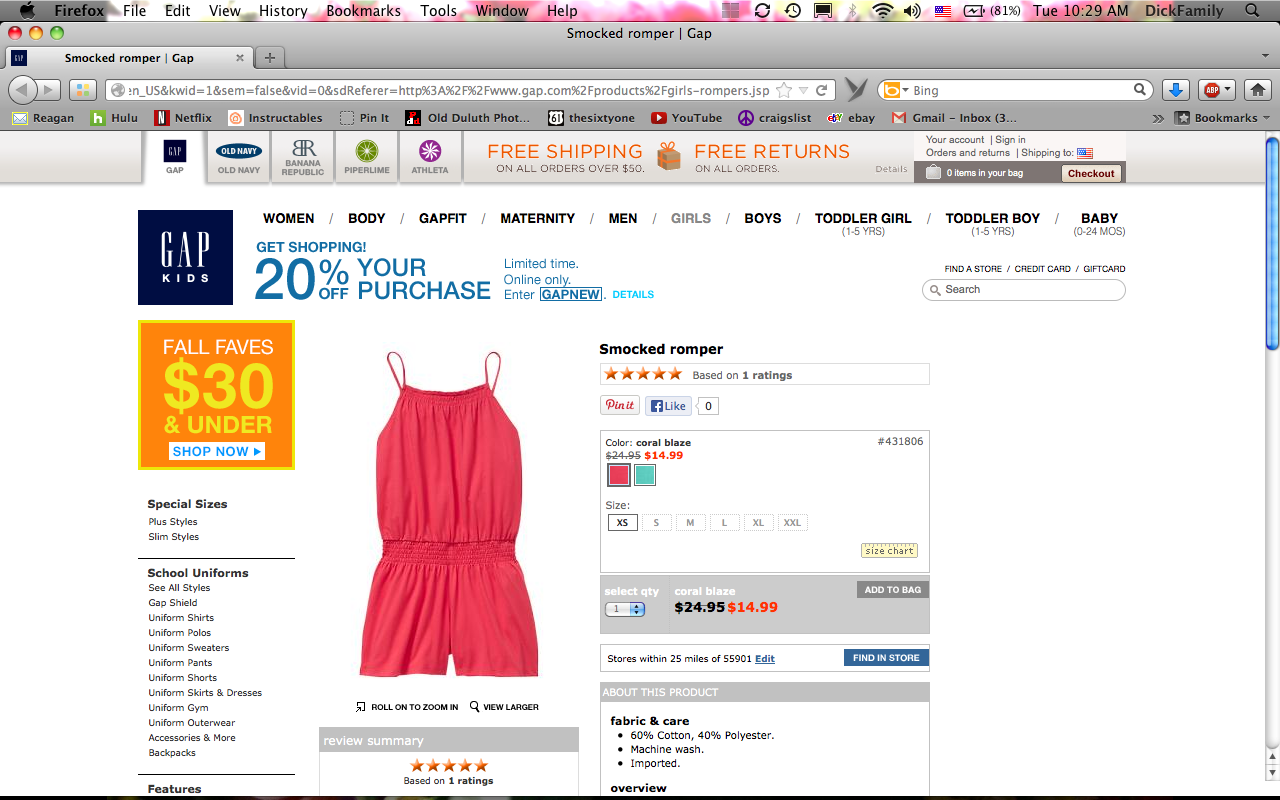Open the Hulu bookmark
The image size is (1280, 800).
(114, 118)
